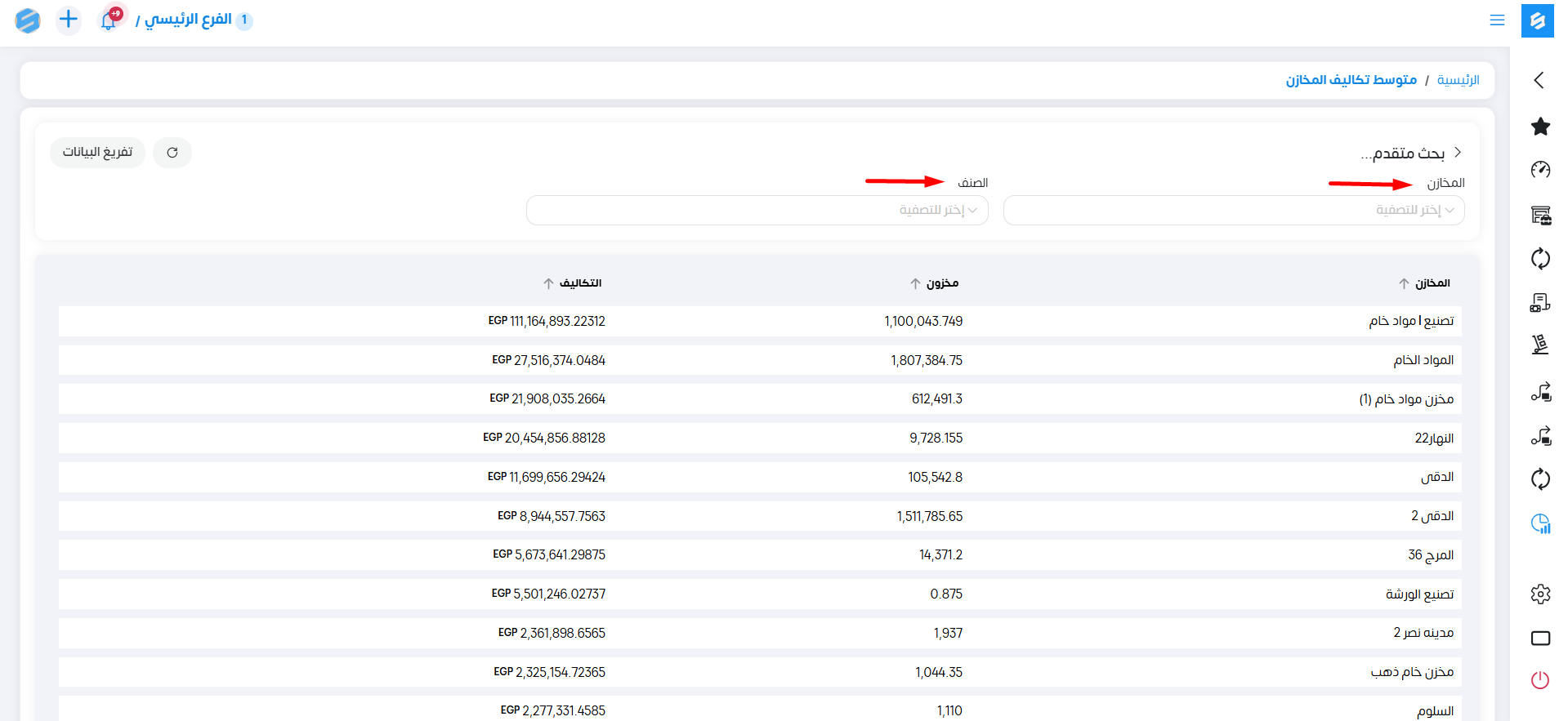Click the refresh icon beside تفريغ البيانات
Screen dimensions: 1568x721
tap(172, 153)
